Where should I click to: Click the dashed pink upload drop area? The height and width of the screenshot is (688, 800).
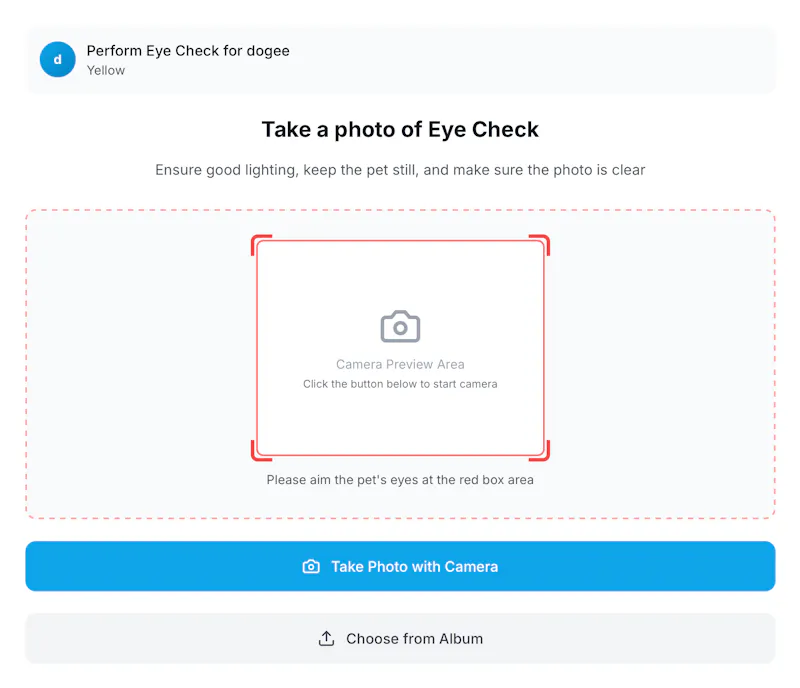(401, 364)
